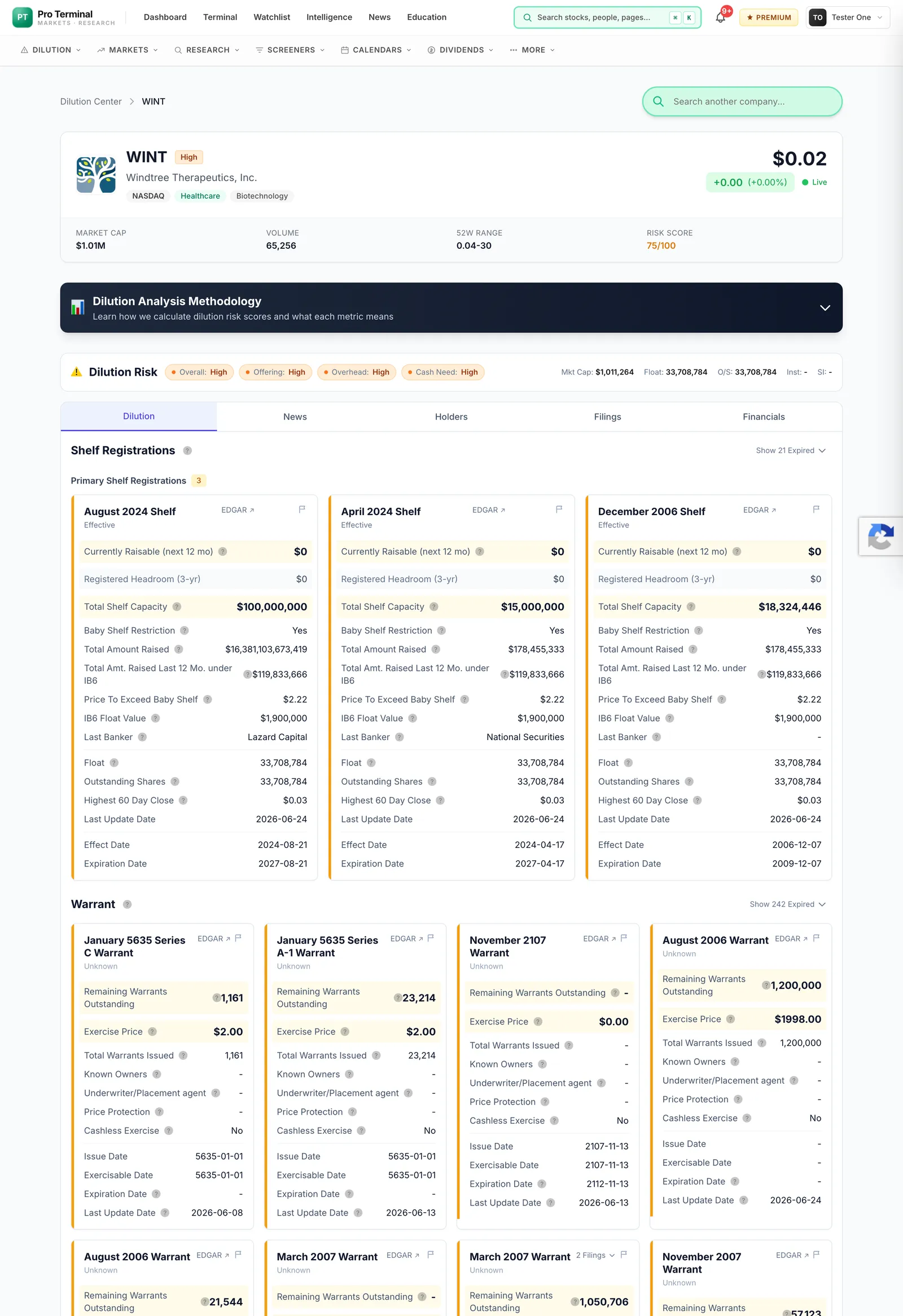Open EDGAR link for August 2024 Shelf
This screenshot has width=903, height=1316.
click(238, 509)
